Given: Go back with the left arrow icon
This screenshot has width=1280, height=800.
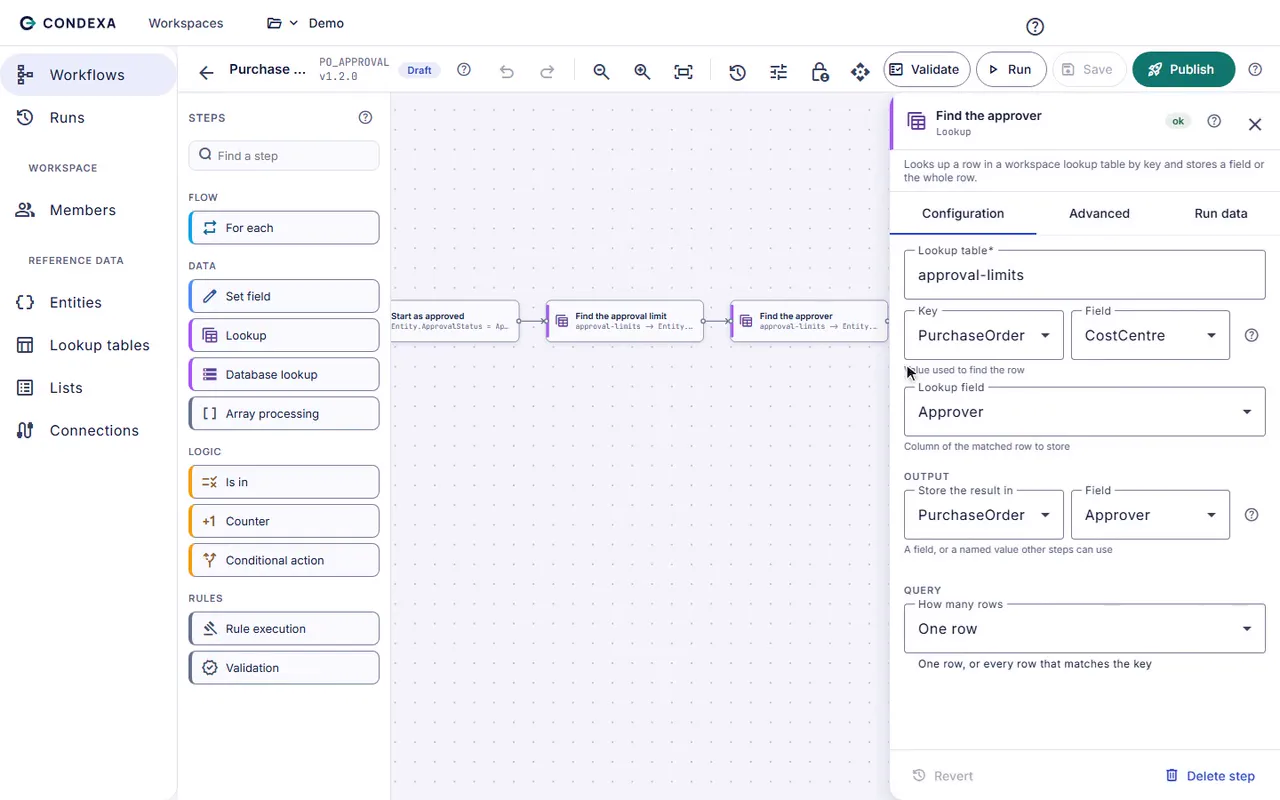Looking at the screenshot, I should click(x=206, y=72).
